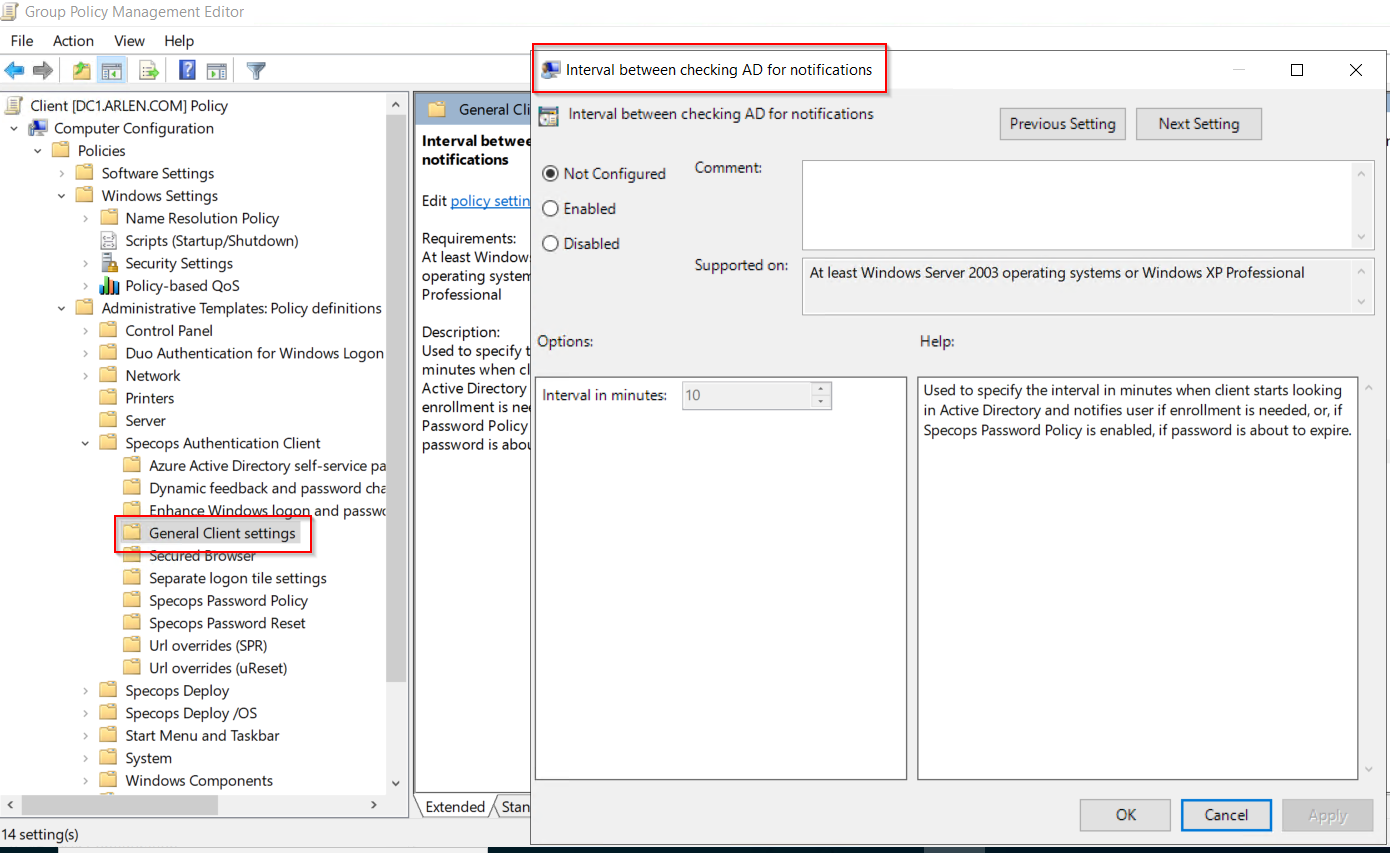Expand Duo Authentication for Windows Logon node
Viewport: 1390px width, 853px height.
point(86,353)
